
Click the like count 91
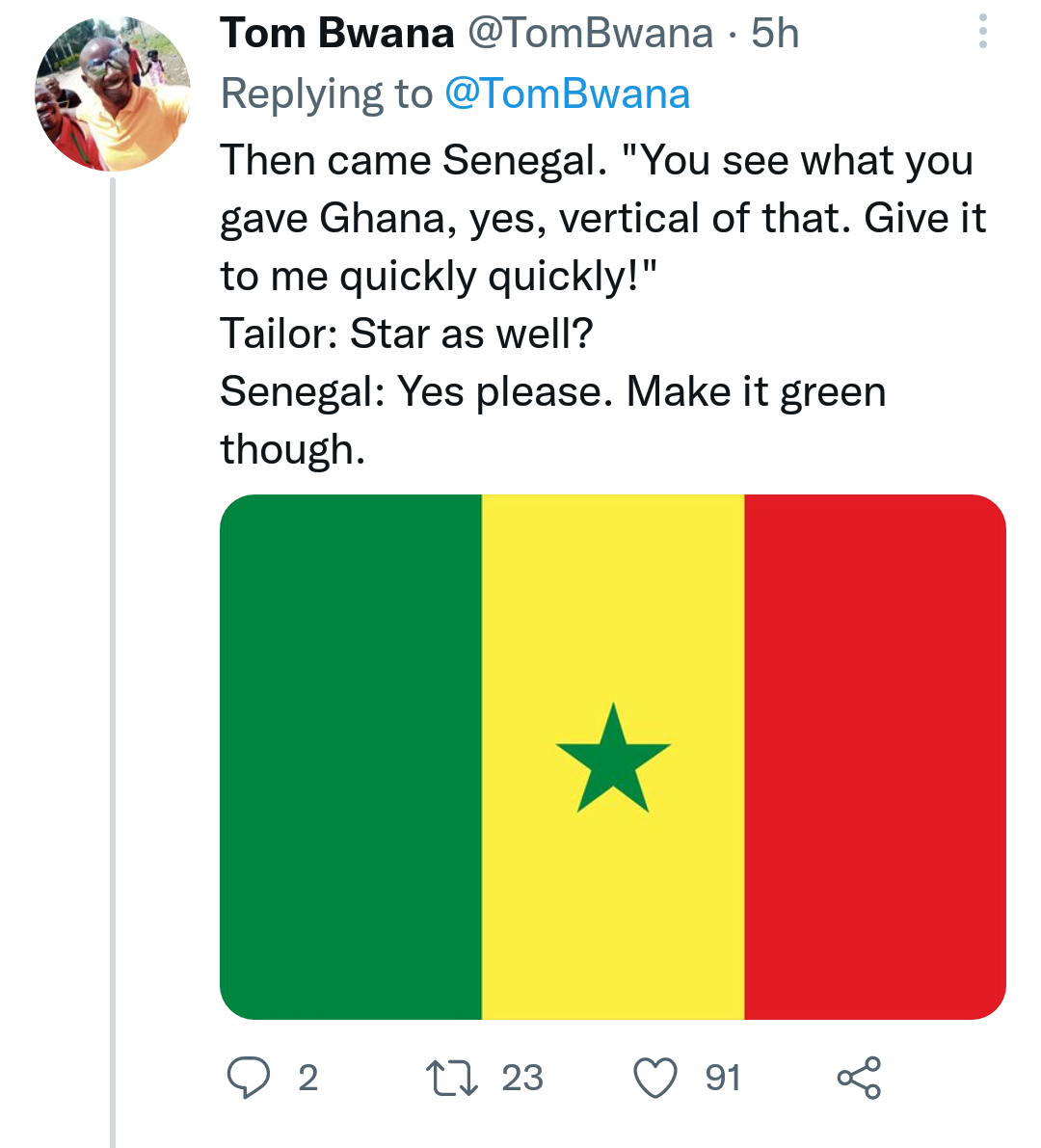(x=723, y=1077)
